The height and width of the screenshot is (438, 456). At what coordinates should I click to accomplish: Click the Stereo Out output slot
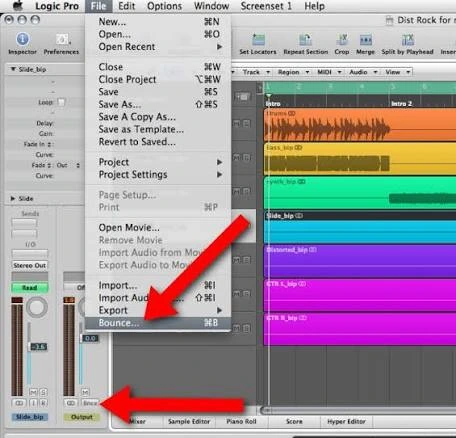click(30, 265)
